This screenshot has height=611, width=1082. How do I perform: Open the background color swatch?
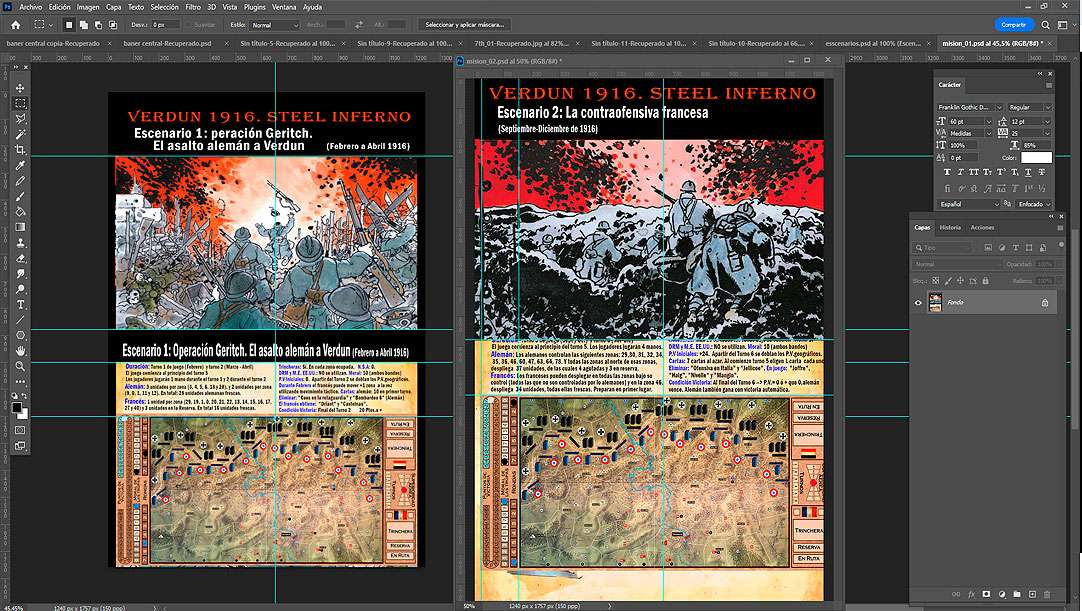click(24, 414)
